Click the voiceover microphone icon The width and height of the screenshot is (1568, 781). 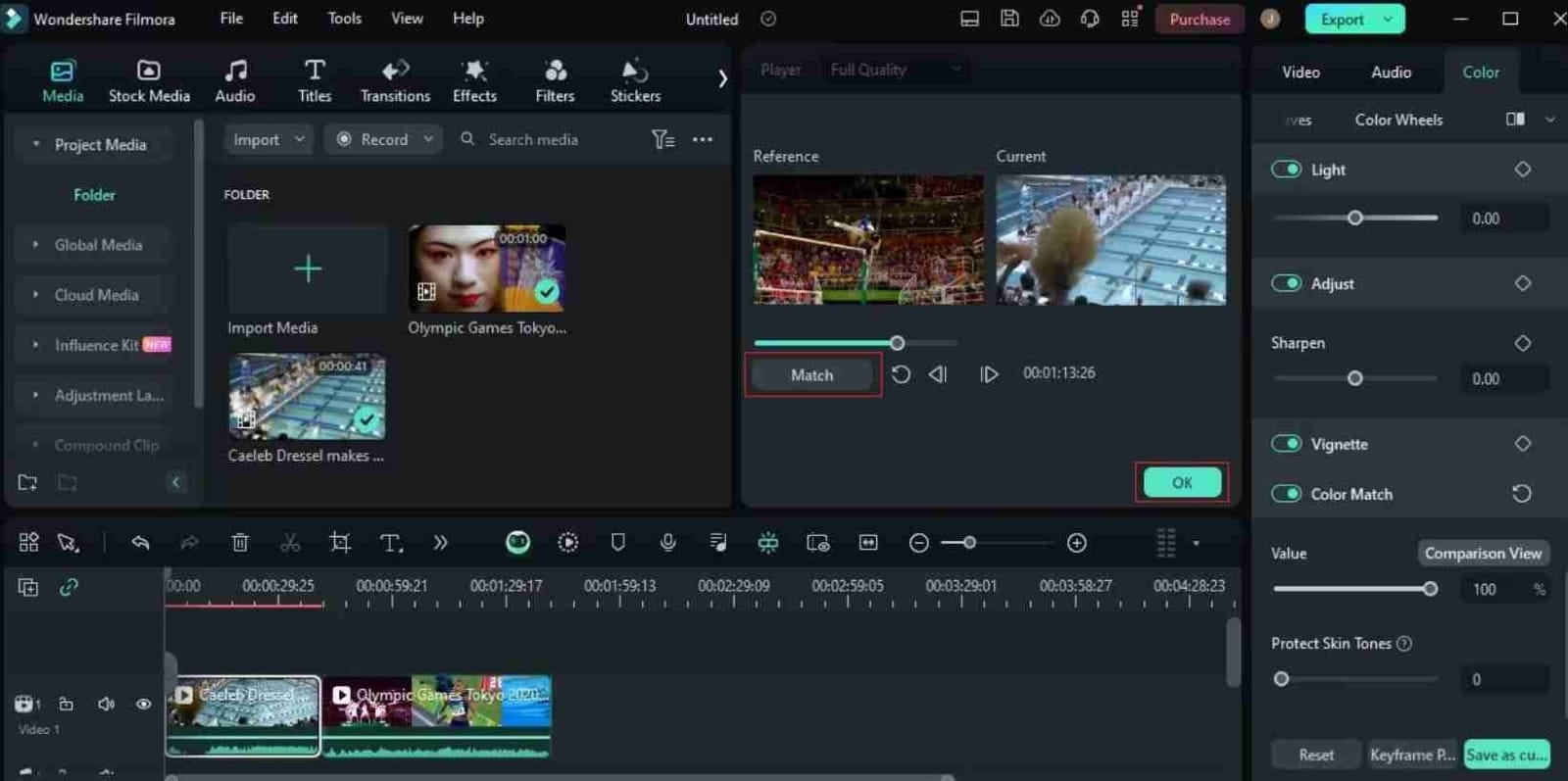coord(668,543)
